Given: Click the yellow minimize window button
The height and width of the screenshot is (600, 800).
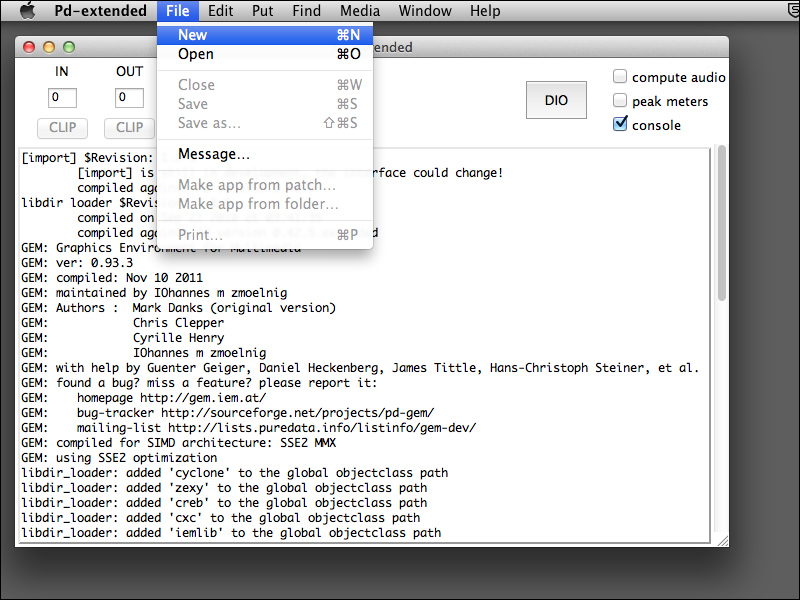Looking at the screenshot, I should (49, 47).
